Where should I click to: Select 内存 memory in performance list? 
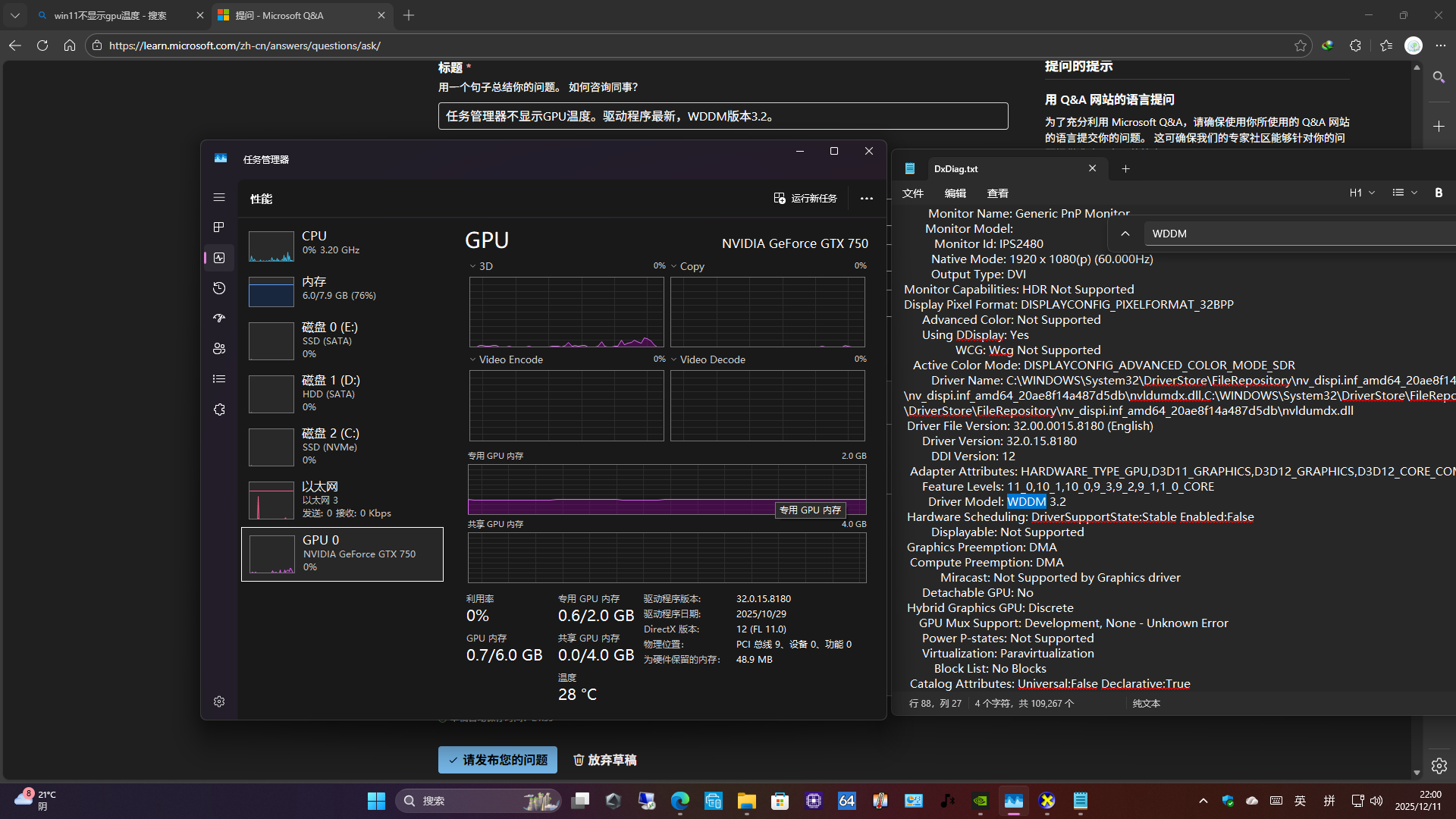tap(342, 288)
